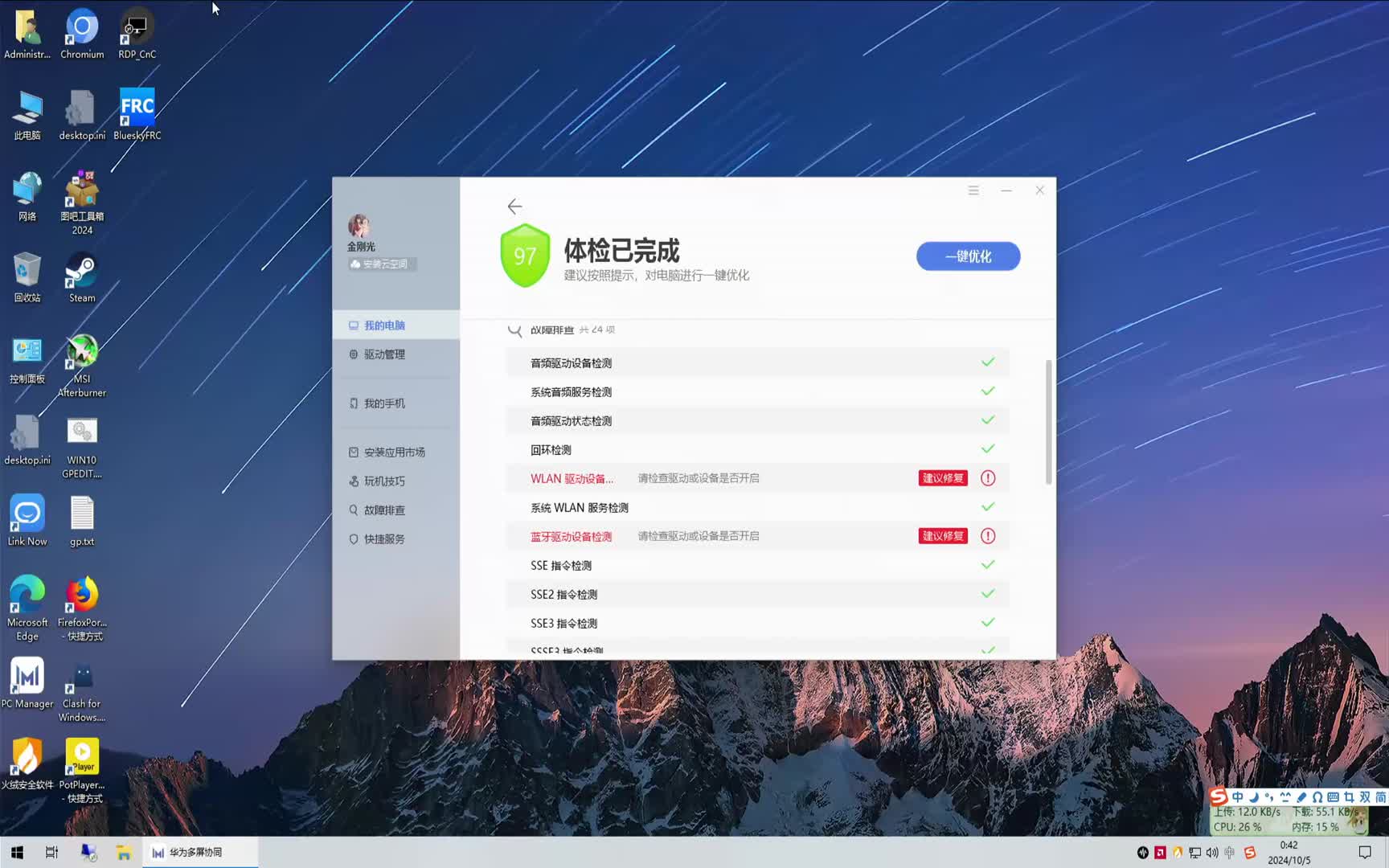Switch to the 我的手机 section
Image resolution: width=1389 pixels, height=868 pixels.
[x=383, y=403]
